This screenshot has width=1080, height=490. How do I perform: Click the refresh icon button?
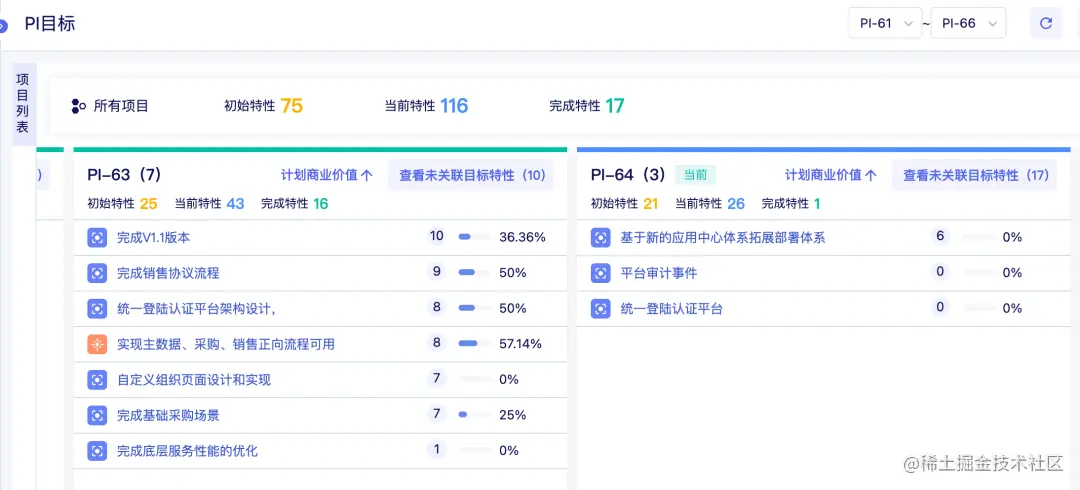(x=1045, y=23)
